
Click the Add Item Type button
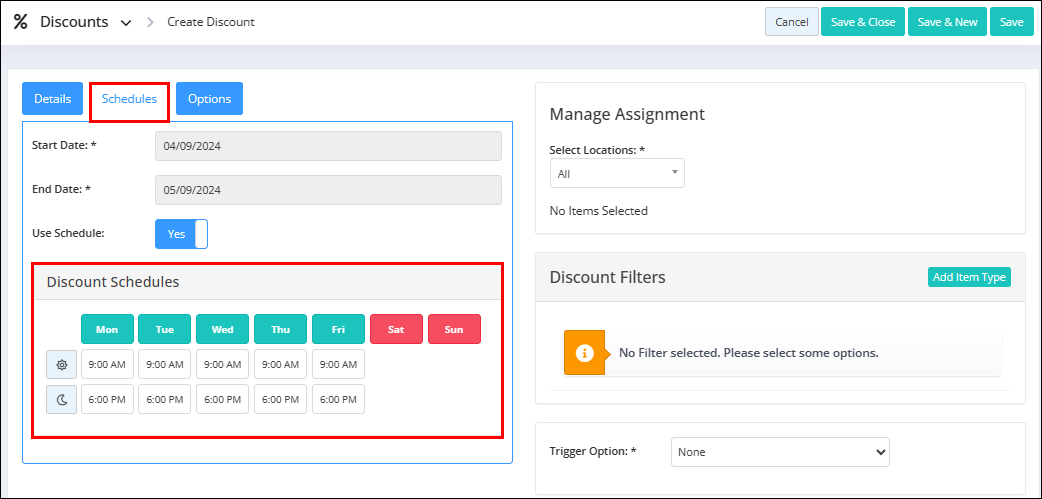[x=969, y=277]
